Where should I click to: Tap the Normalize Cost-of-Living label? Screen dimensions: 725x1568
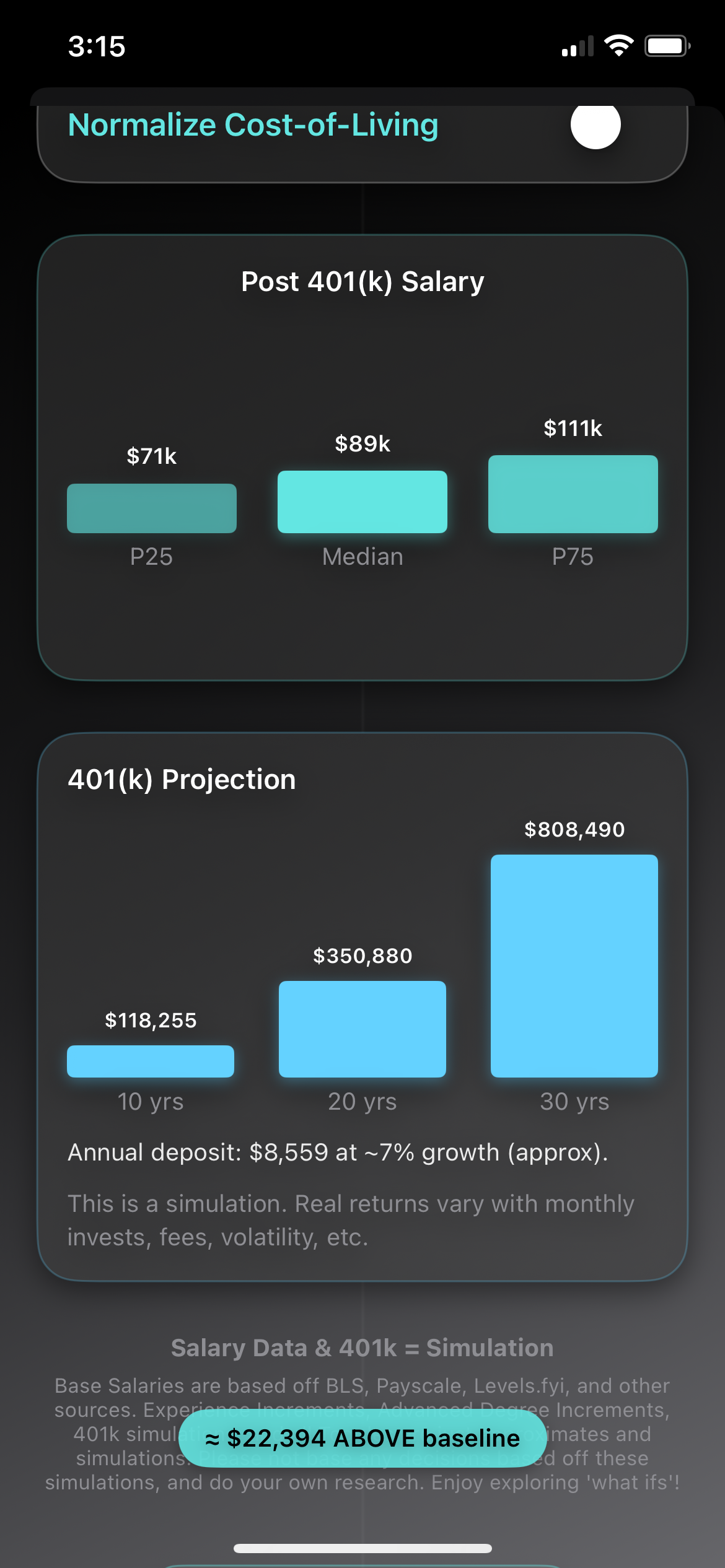tap(253, 125)
